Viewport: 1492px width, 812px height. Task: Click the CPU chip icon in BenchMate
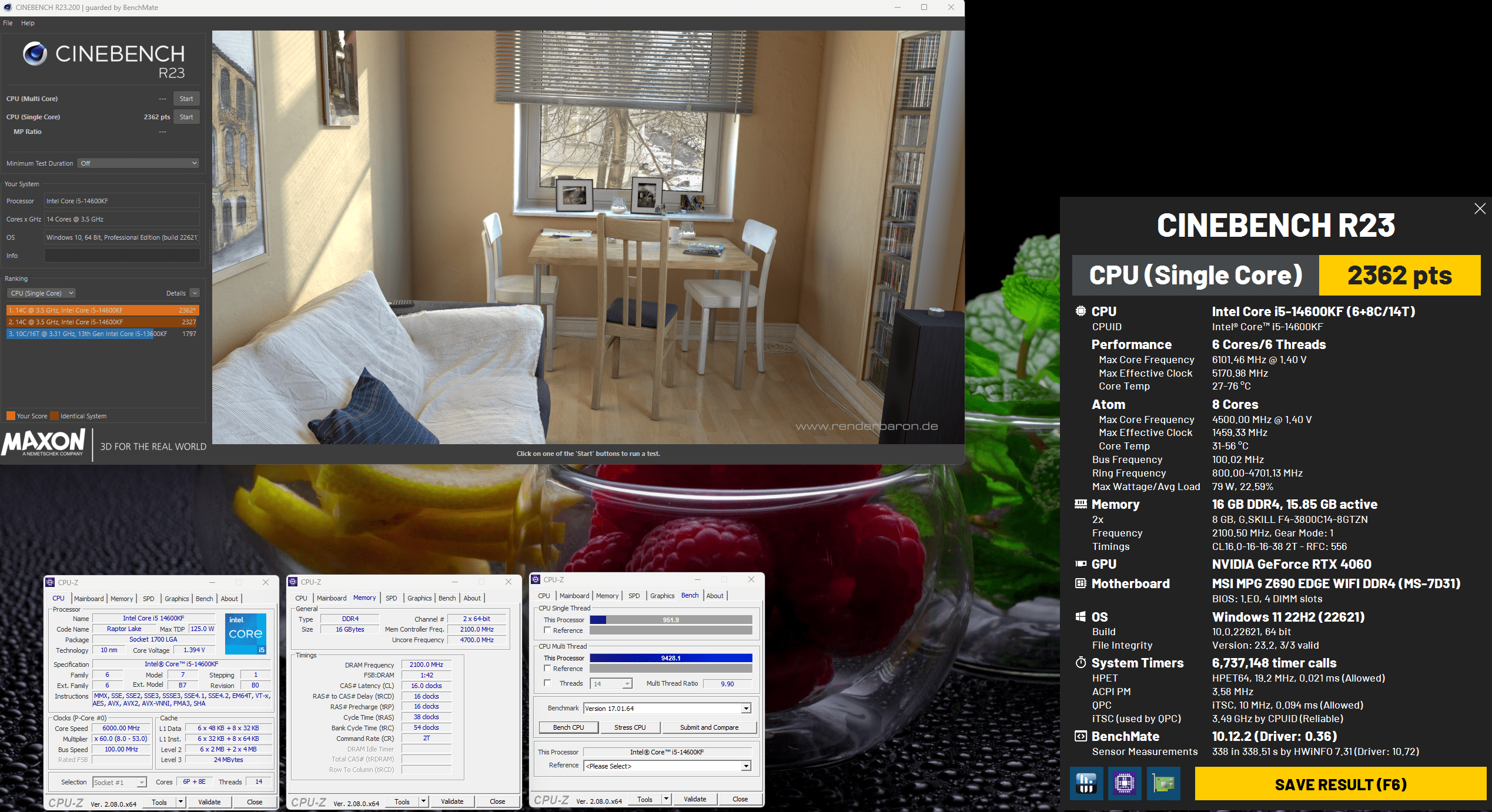coord(1080,311)
